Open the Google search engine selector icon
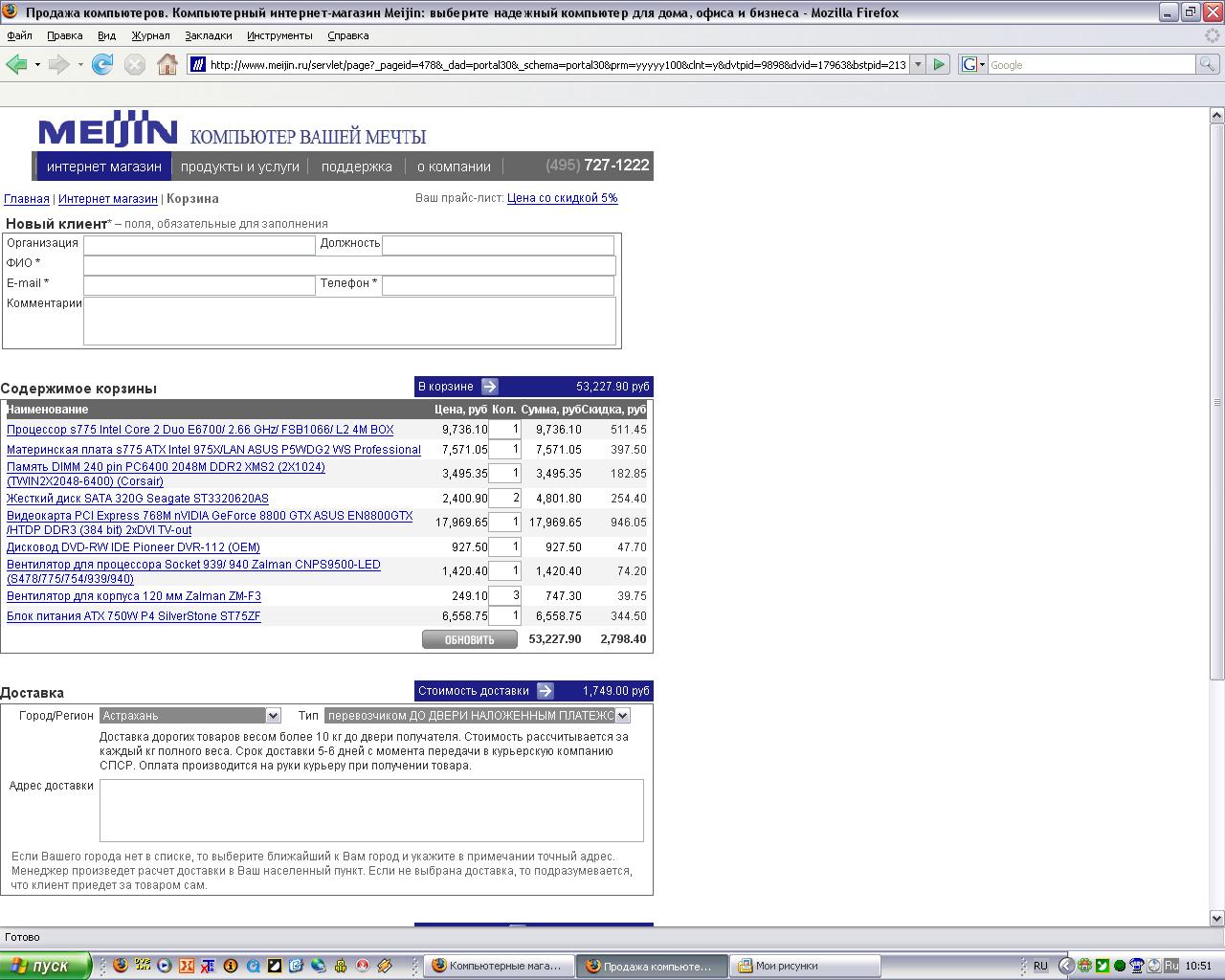1225x980 pixels. [x=972, y=64]
